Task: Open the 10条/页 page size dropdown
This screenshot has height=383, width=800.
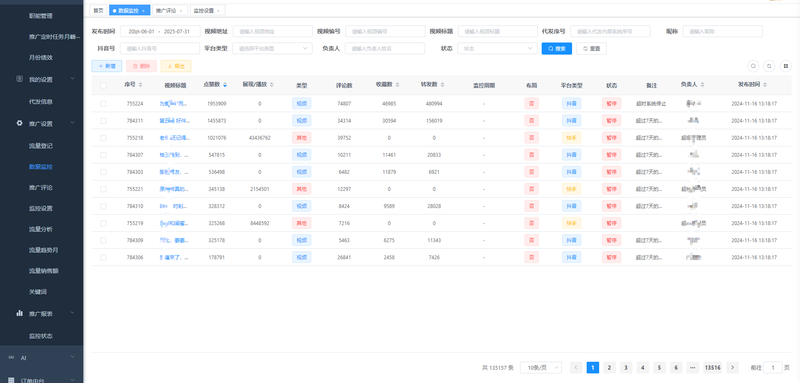Action: point(541,367)
